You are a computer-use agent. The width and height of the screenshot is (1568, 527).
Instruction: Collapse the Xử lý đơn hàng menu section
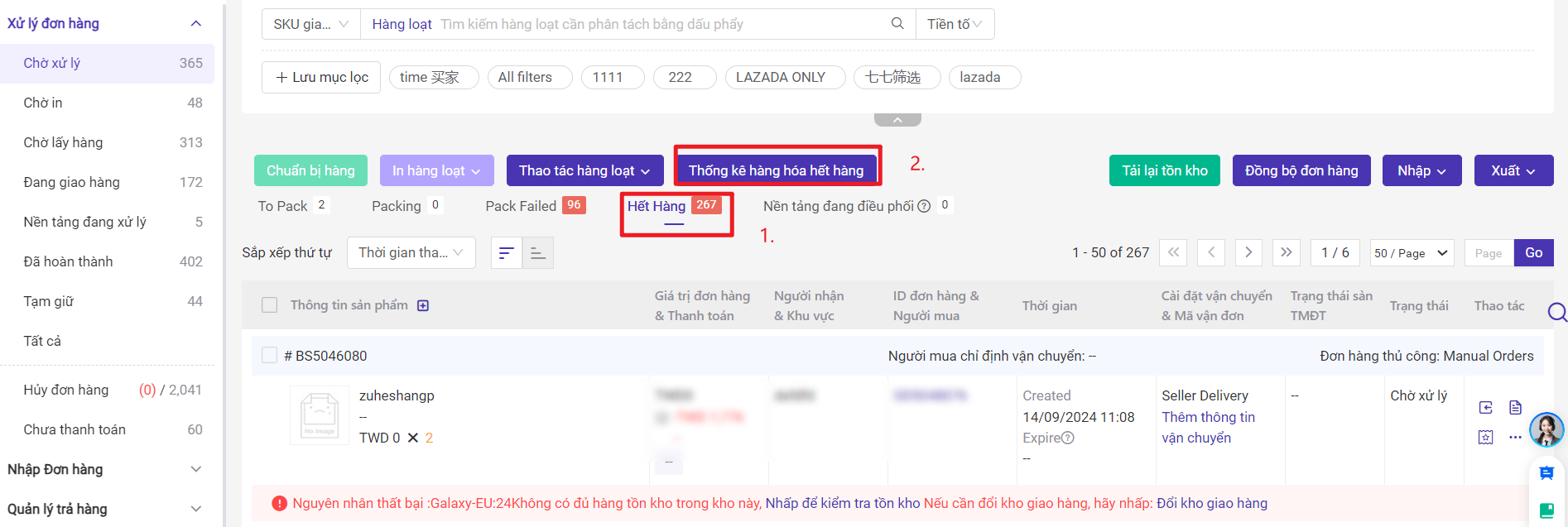[x=195, y=23]
